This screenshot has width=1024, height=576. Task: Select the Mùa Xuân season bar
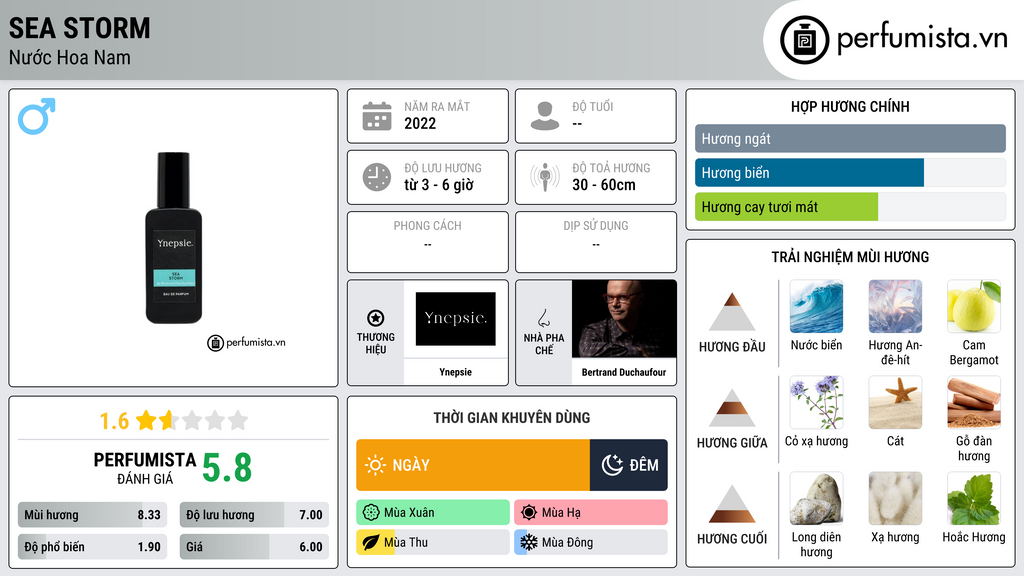click(433, 513)
